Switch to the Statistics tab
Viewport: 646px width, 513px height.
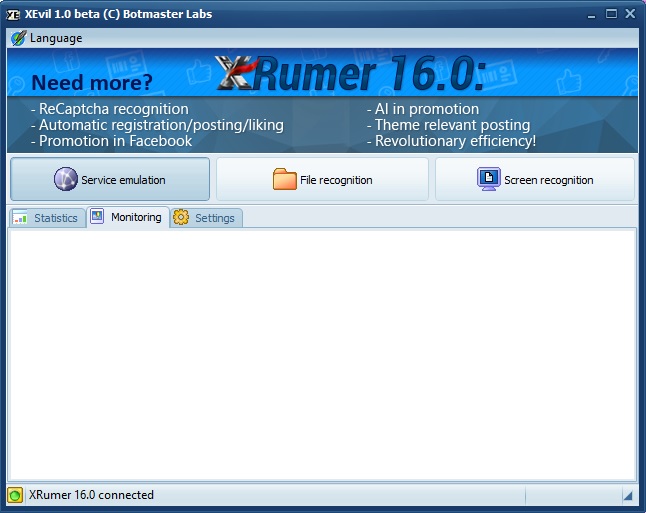tap(47, 218)
